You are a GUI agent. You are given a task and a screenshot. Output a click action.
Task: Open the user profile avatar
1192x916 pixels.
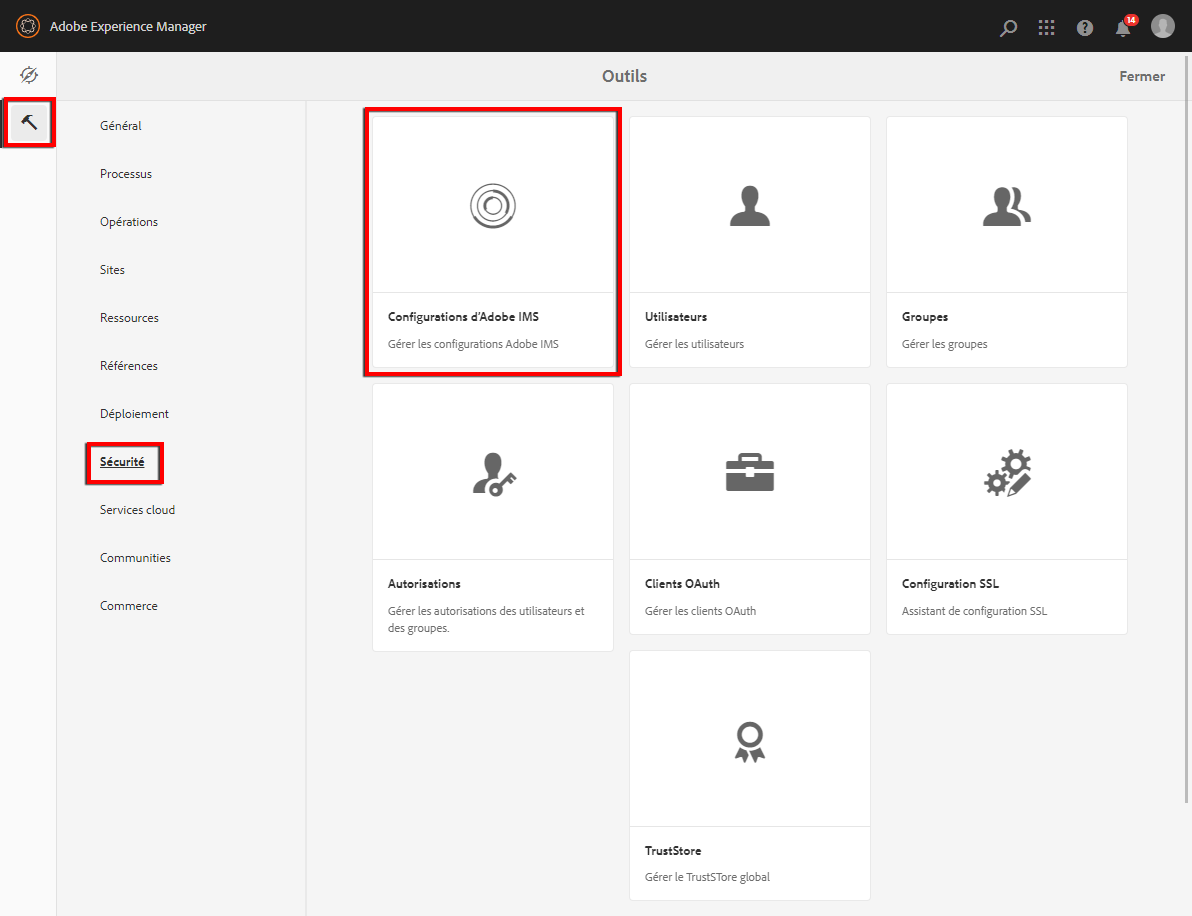[x=1162, y=26]
